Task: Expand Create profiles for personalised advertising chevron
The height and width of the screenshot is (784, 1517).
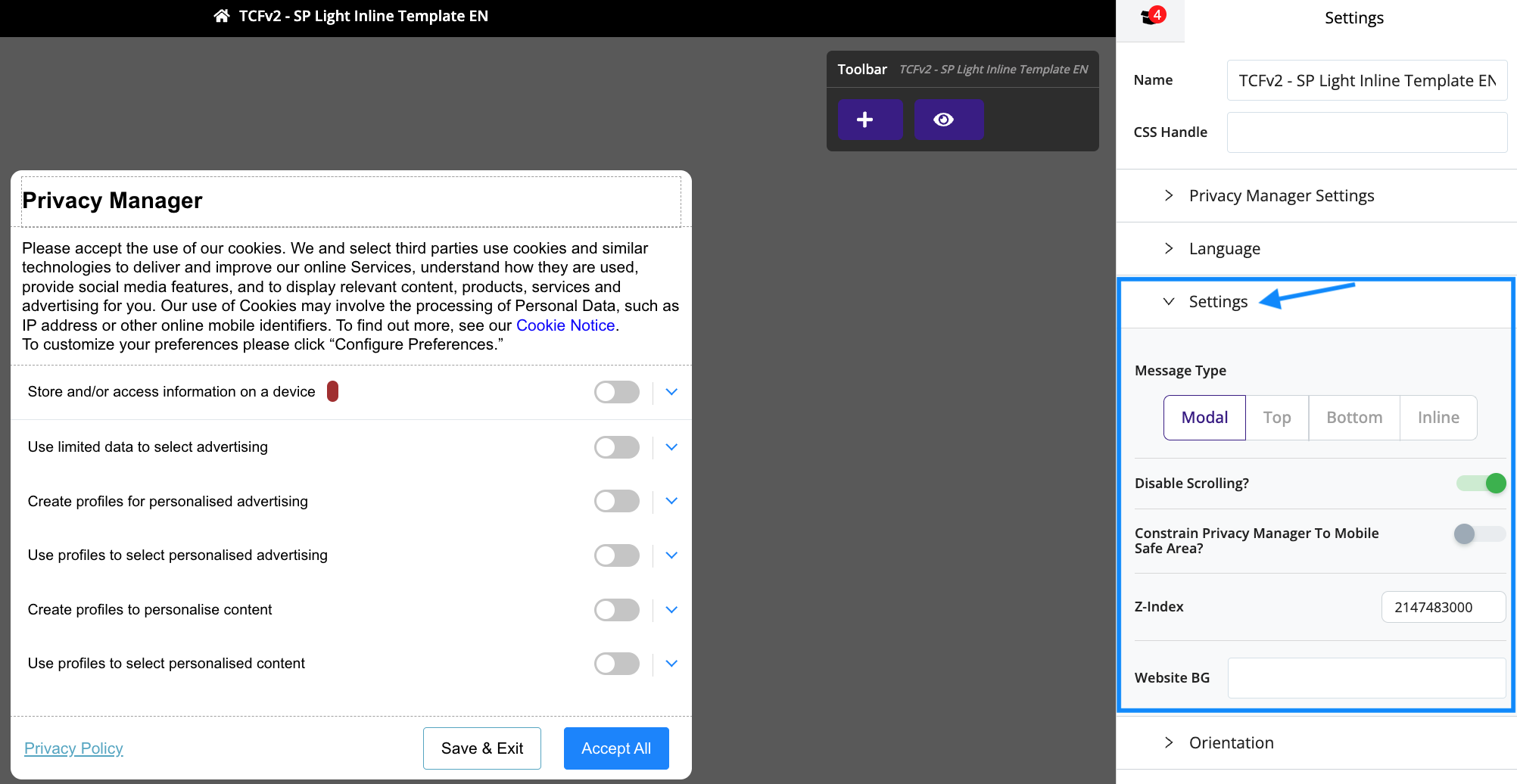Action: click(x=671, y=501)
